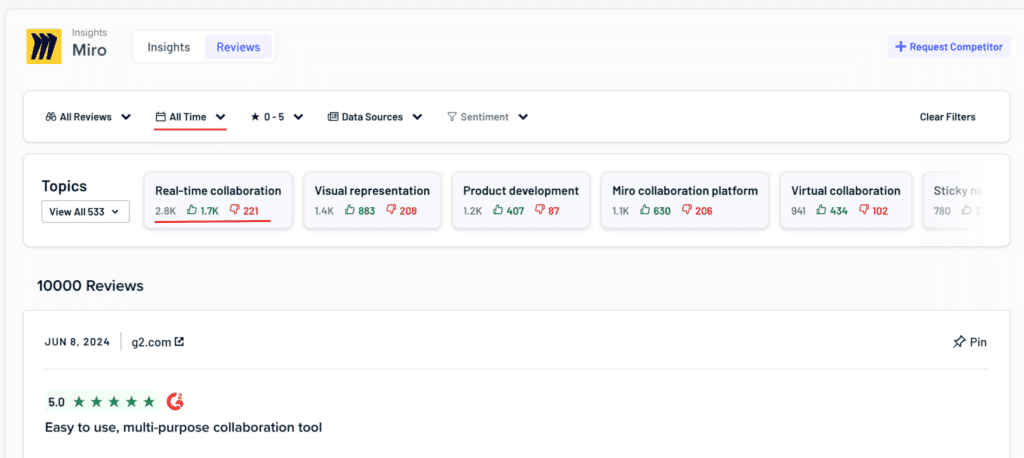Select the Virtual collaboration topic card
This screenshot has height=458, width=1024.
846,200
